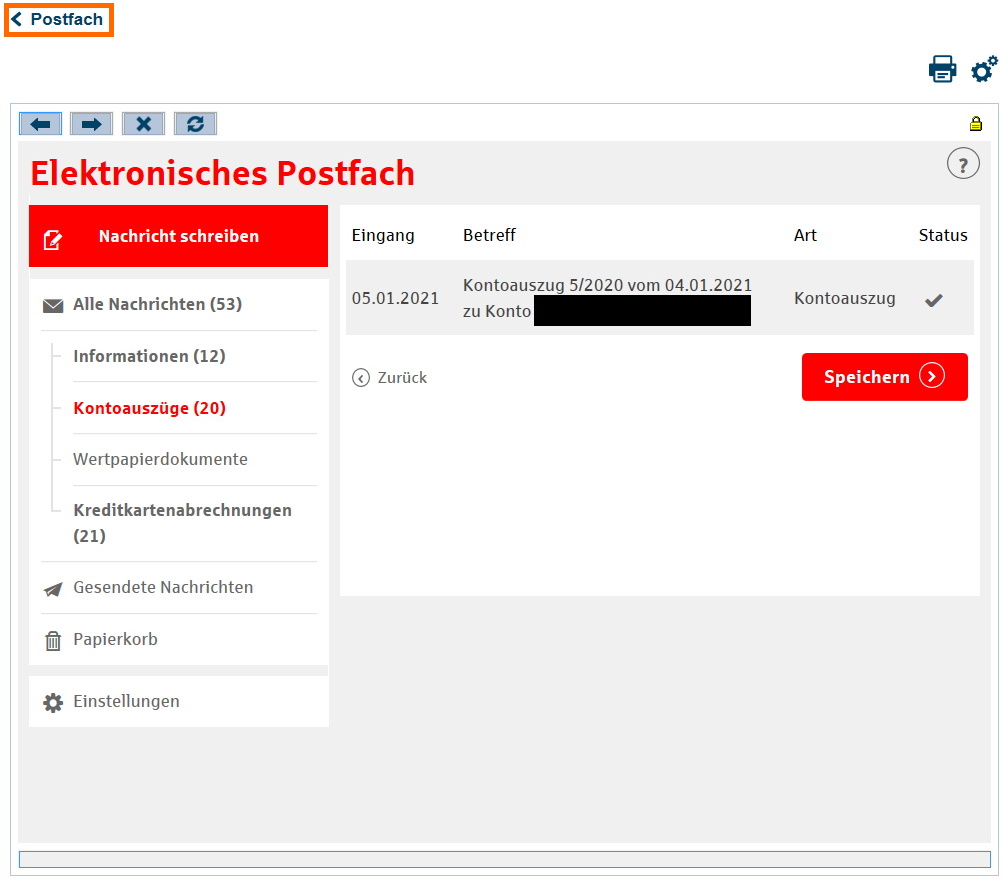Viewport: 1003px width, 879px height.
Task: Select the Kontoauszüge (20) category
Action: tap(149, 409)
